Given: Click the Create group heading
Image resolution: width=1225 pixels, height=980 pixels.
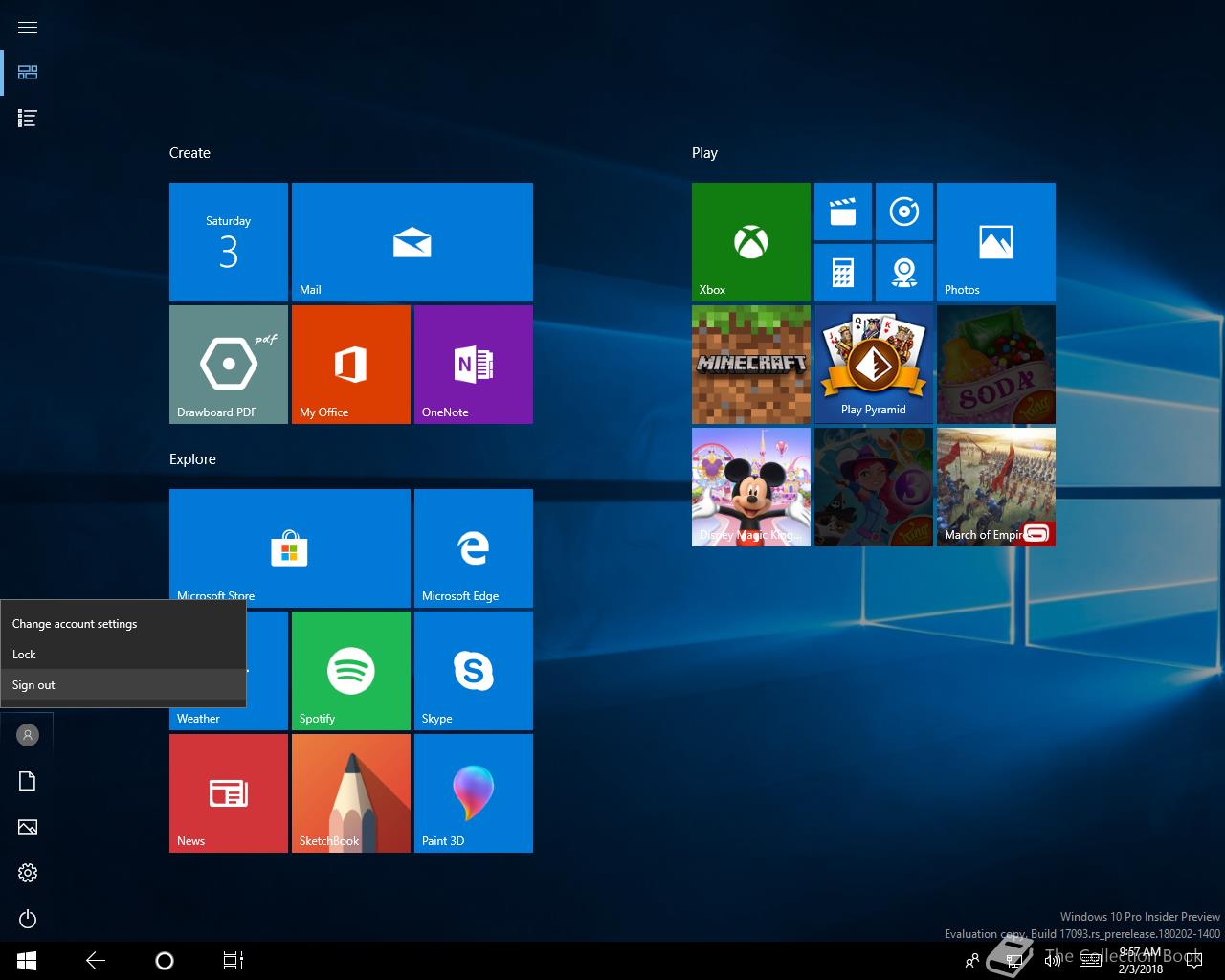Looking at the screenshot, I should [x=189, y=153].
